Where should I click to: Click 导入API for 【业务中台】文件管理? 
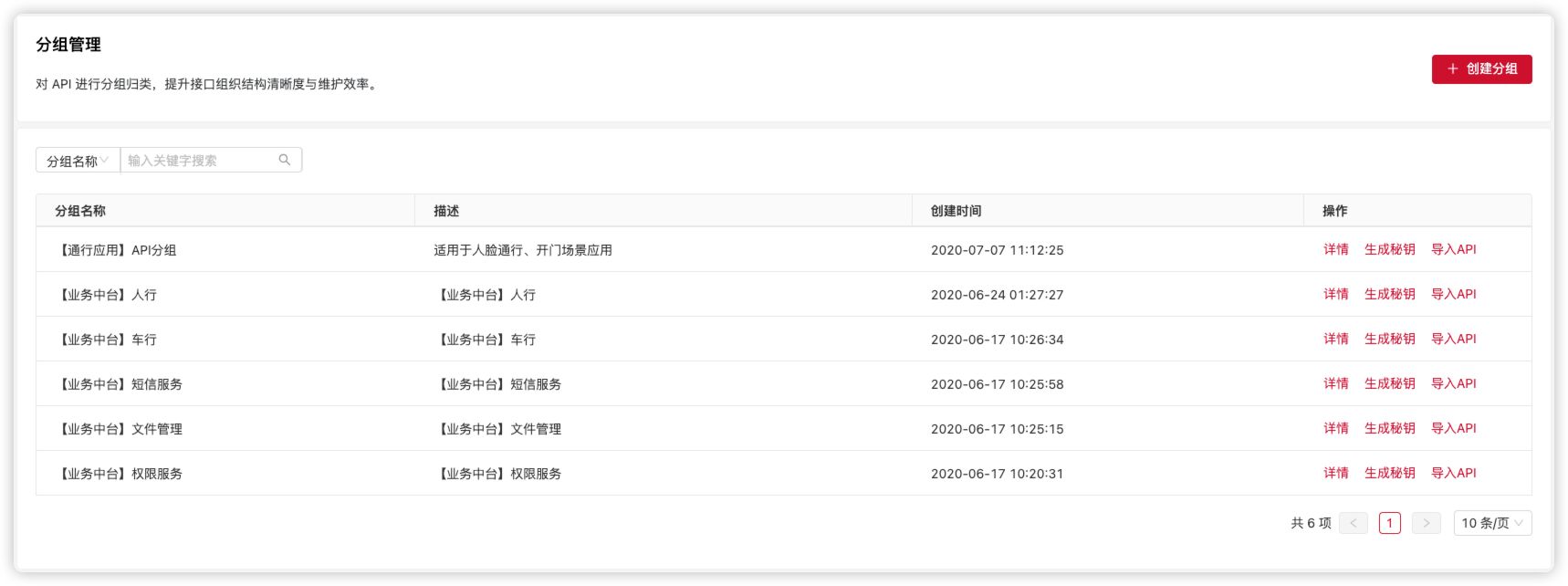(x=1453, y=428)
